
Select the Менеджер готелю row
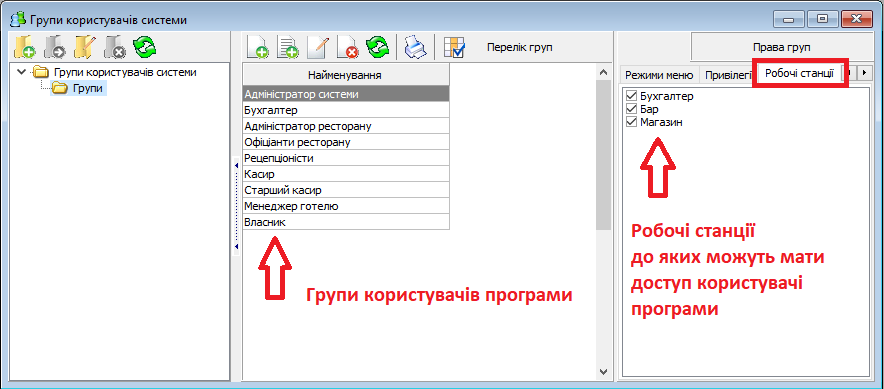[346, 206]
